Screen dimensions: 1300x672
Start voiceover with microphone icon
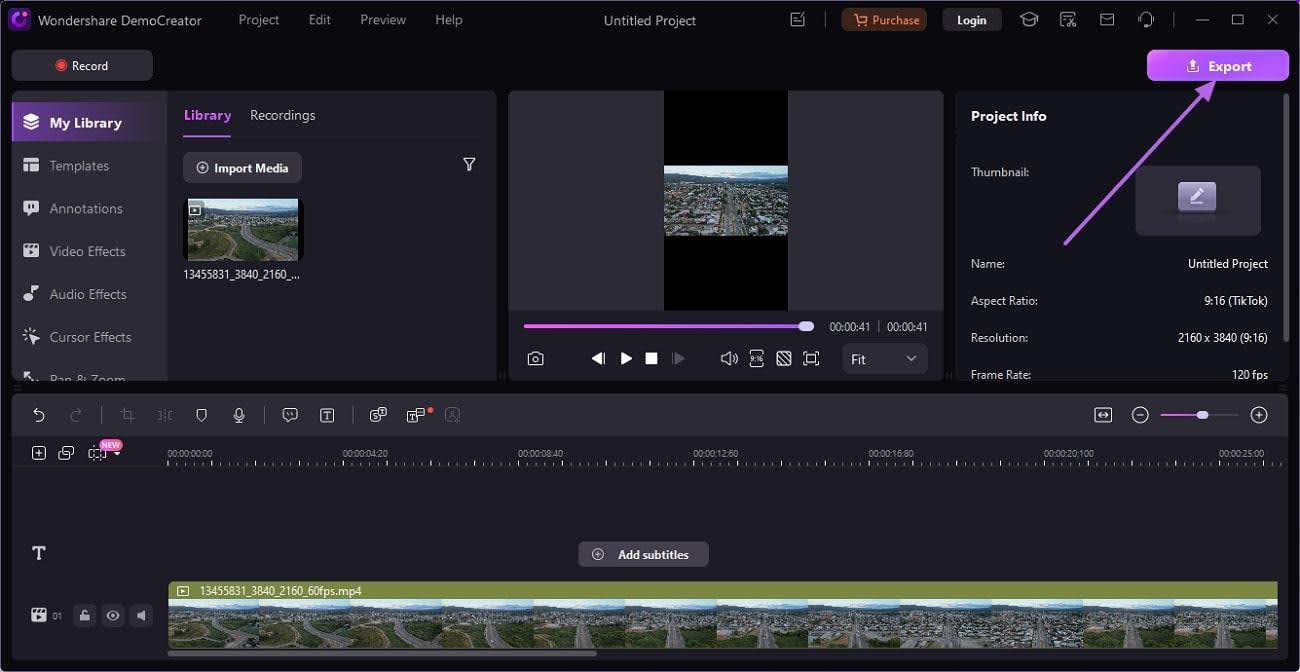tap(239, 415)
